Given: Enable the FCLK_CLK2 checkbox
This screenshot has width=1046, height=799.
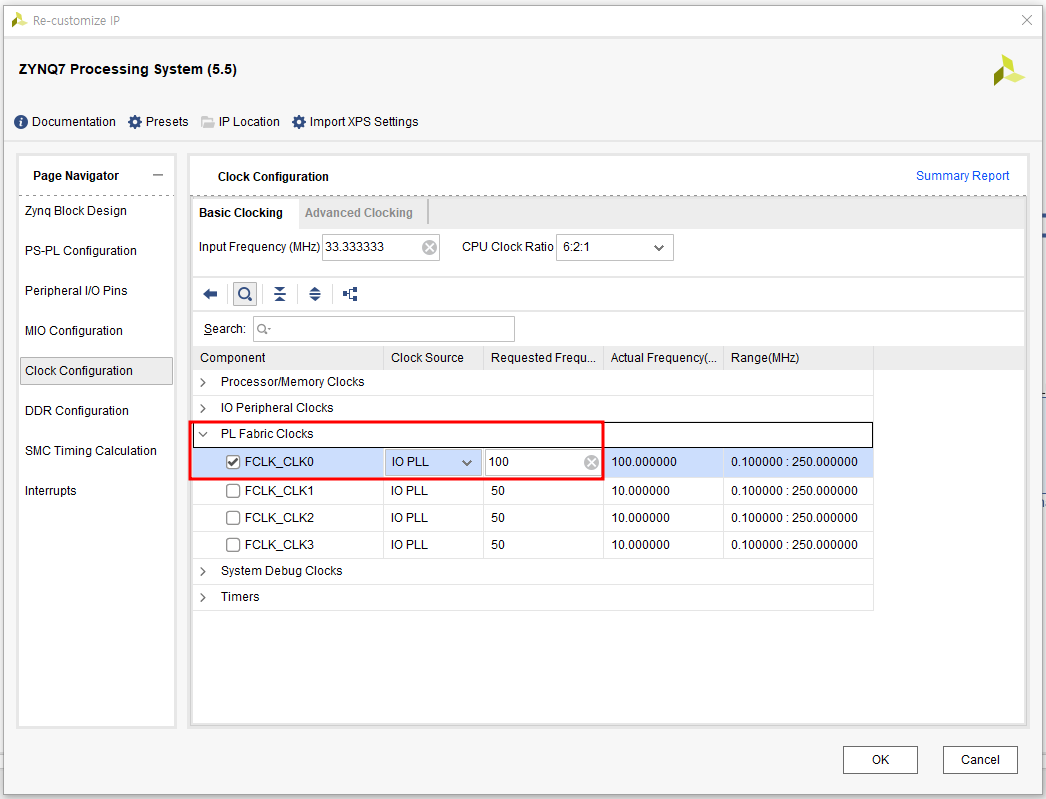Looking at the screenshot, I should 233,518.
